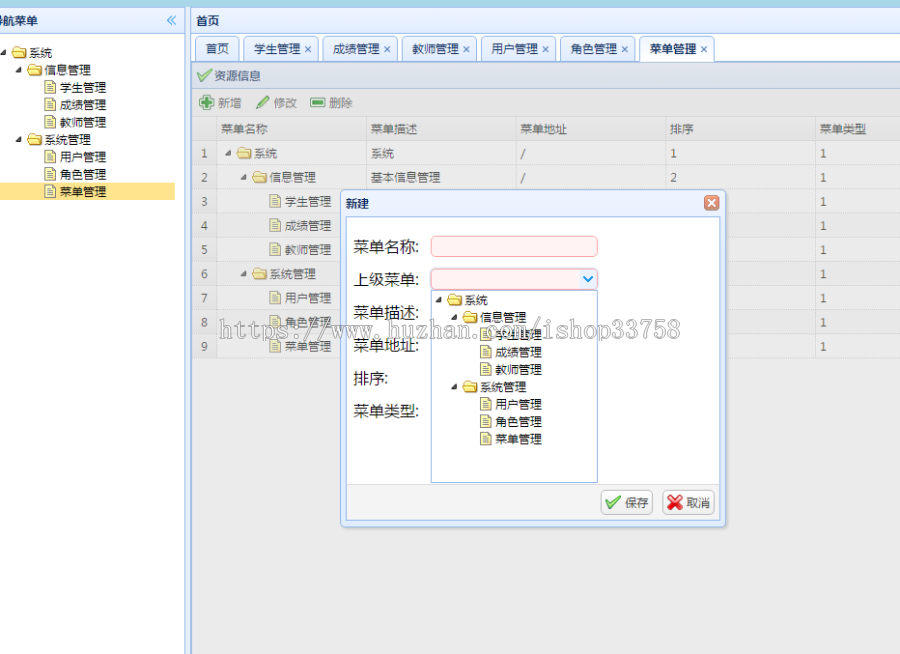
Task: Close the 菜单管理 tab
Action: tap(704, 49)
